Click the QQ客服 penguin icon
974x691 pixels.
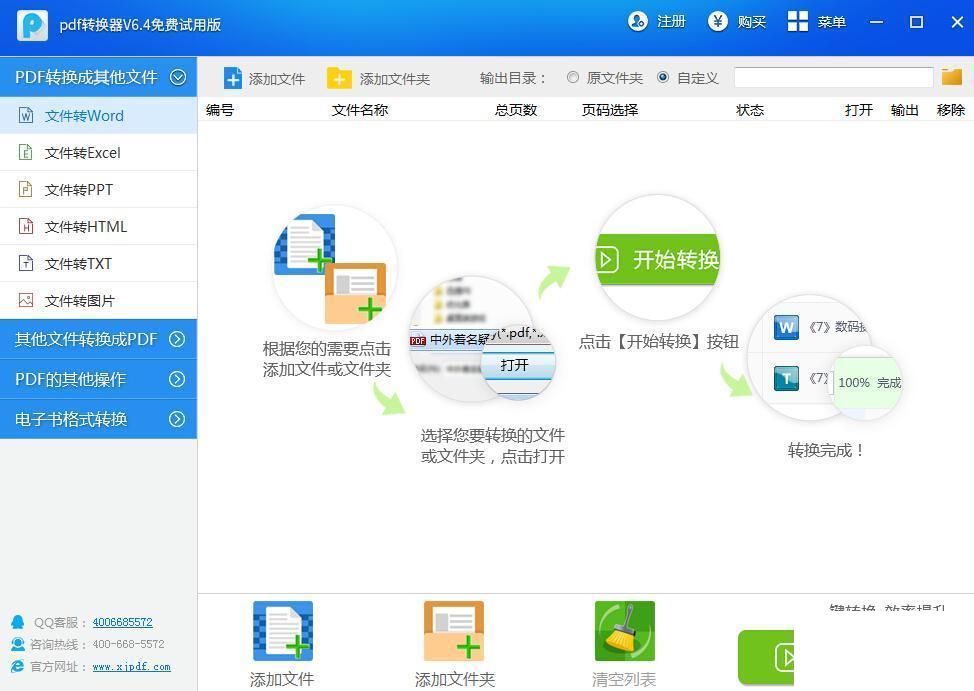[17, 622]
